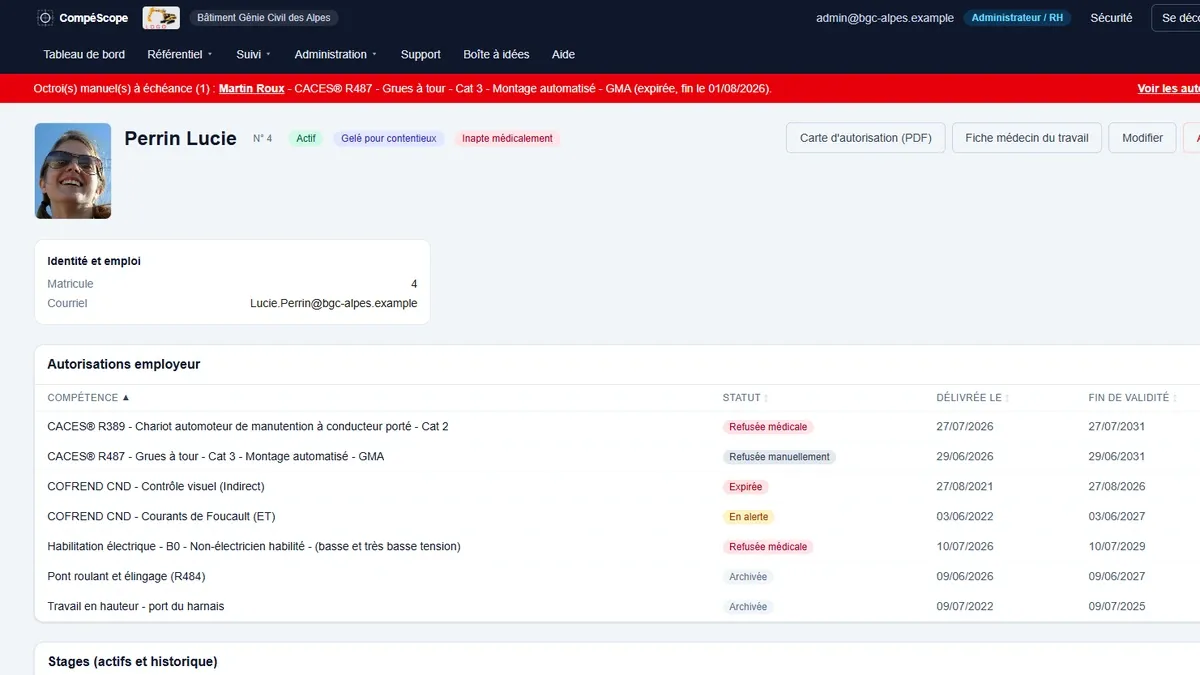Download Carte d'autorisation (PDF)
The height and width of the screenshot is (675, 1200).
(x=866, y=138)
